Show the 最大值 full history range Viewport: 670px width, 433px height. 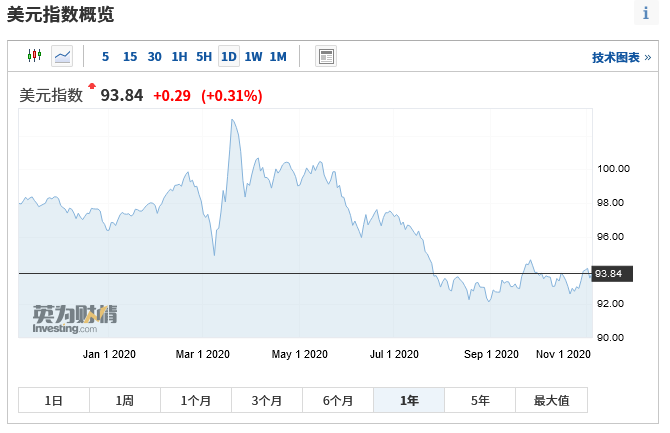(551, 400)
